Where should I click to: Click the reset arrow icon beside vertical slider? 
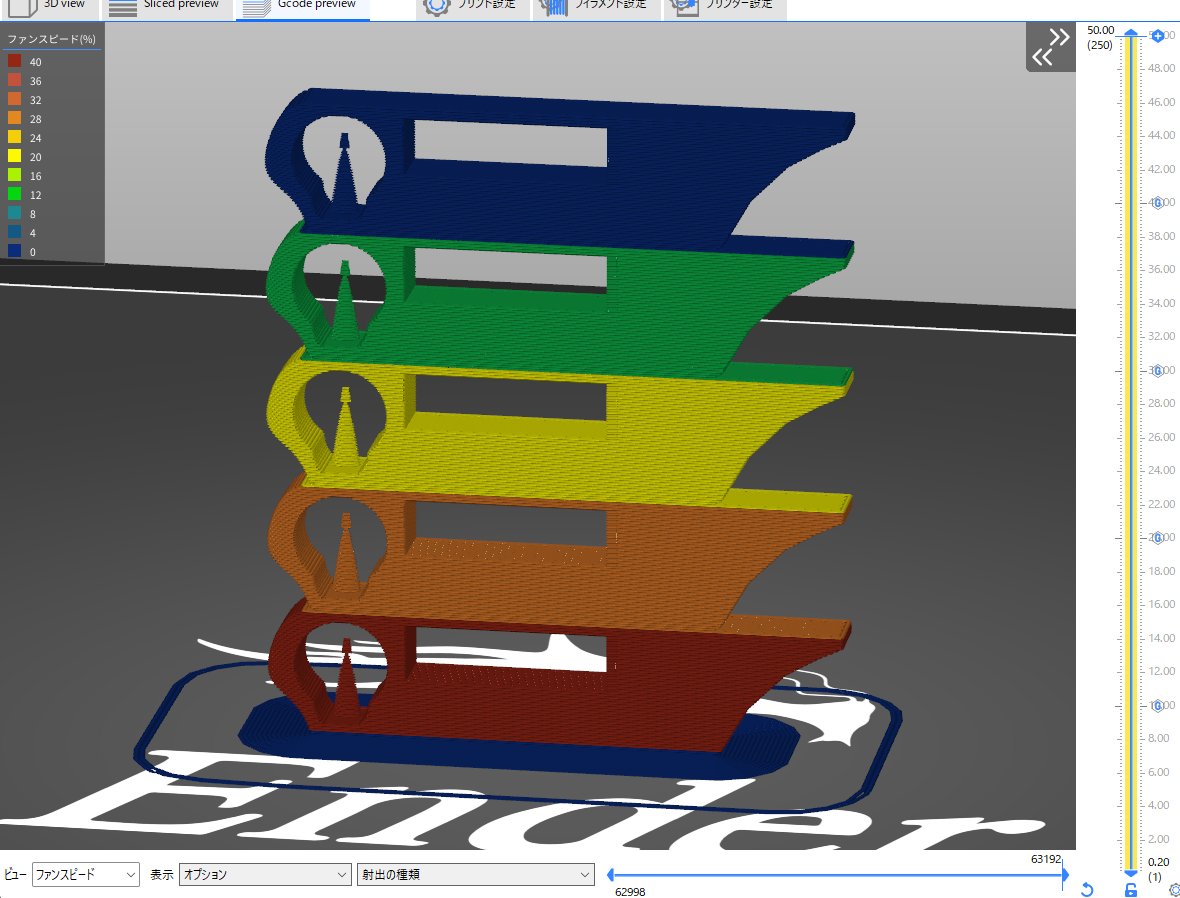point(1087,889)
